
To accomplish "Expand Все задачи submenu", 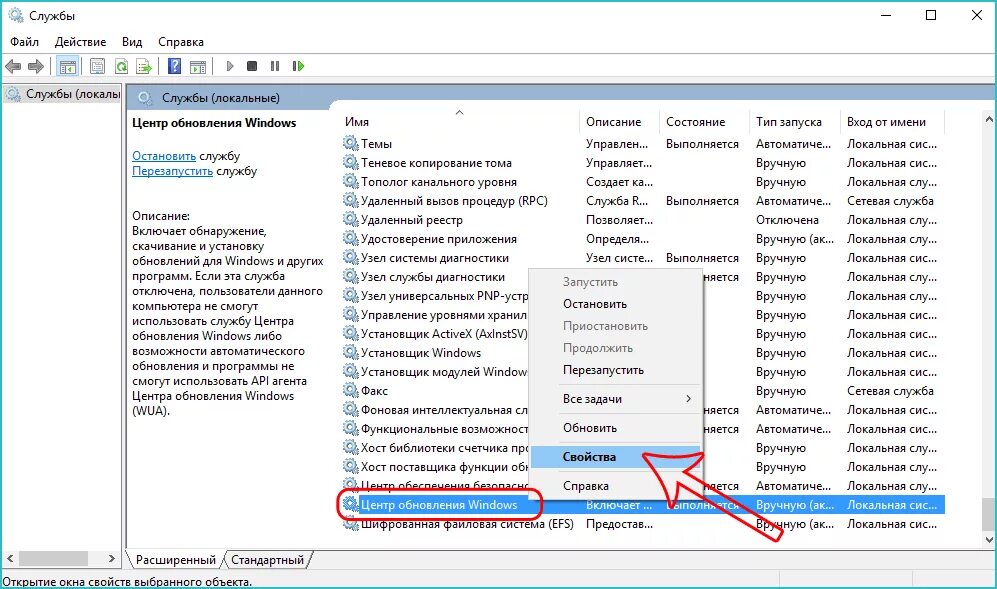I will click(x=615, y=399).
